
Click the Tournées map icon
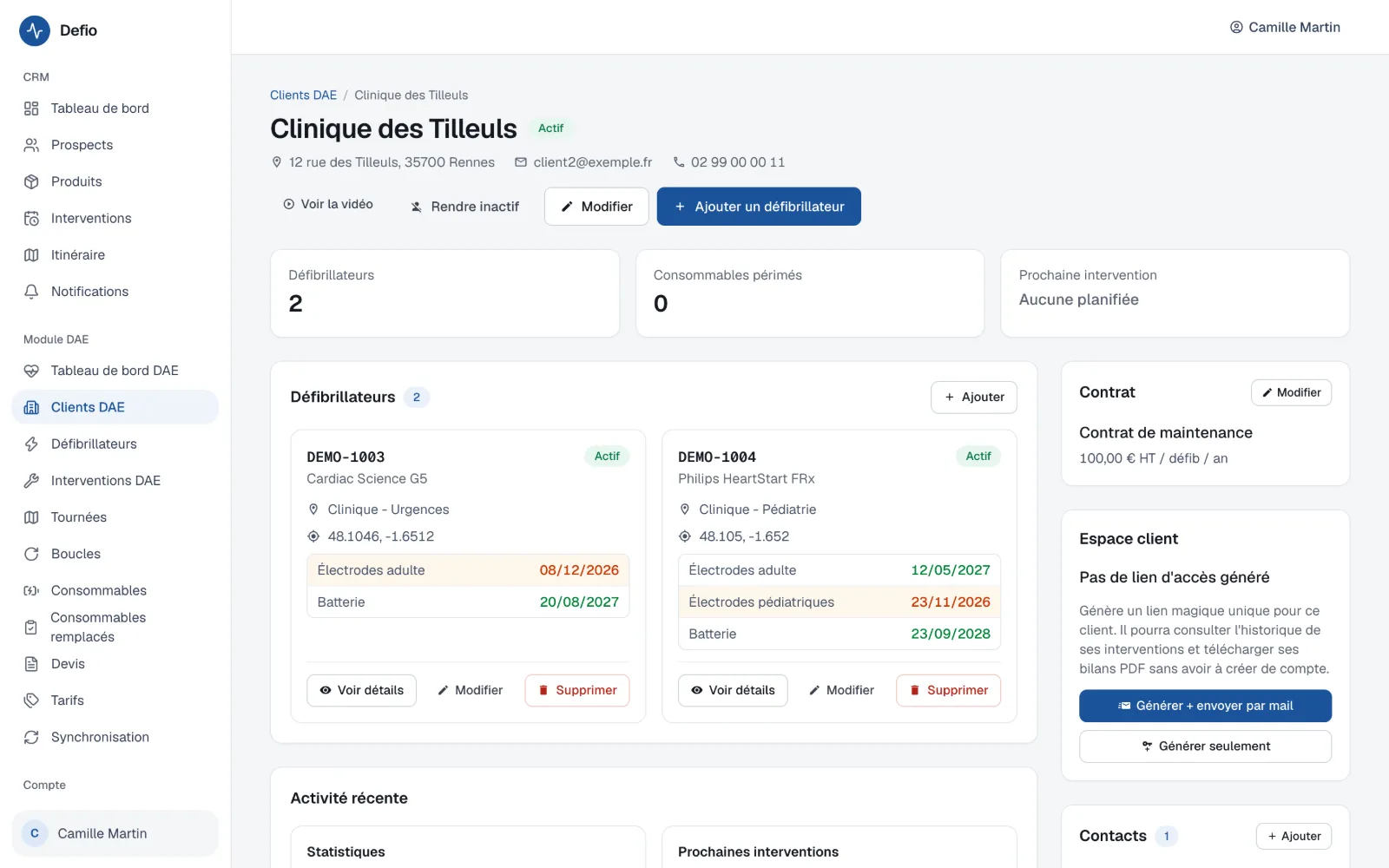[31, 517]
